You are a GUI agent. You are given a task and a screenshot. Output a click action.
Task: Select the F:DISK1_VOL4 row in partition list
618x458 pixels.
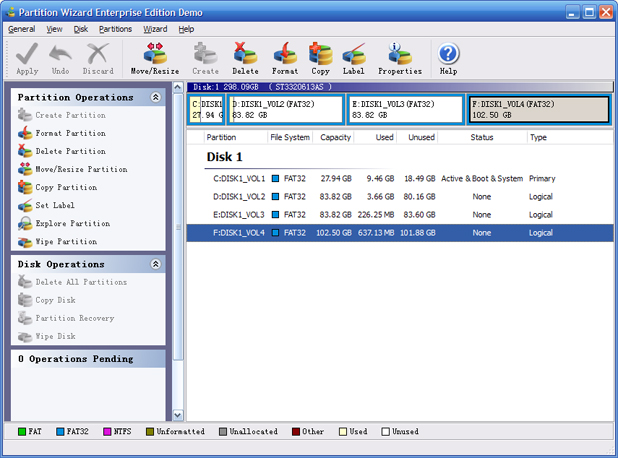pyautogui.click(x=400, y=233)
